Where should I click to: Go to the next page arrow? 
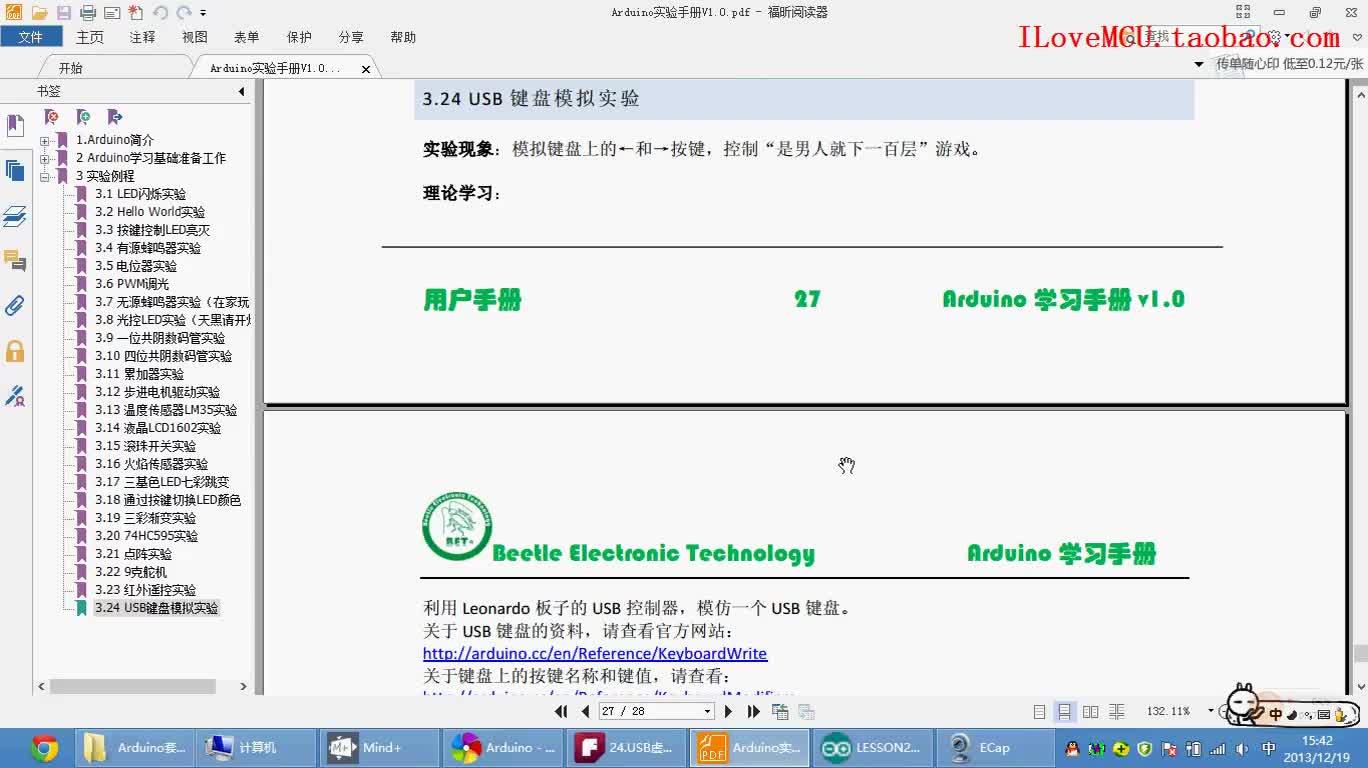pyautogui.click(x=728, y=711)
